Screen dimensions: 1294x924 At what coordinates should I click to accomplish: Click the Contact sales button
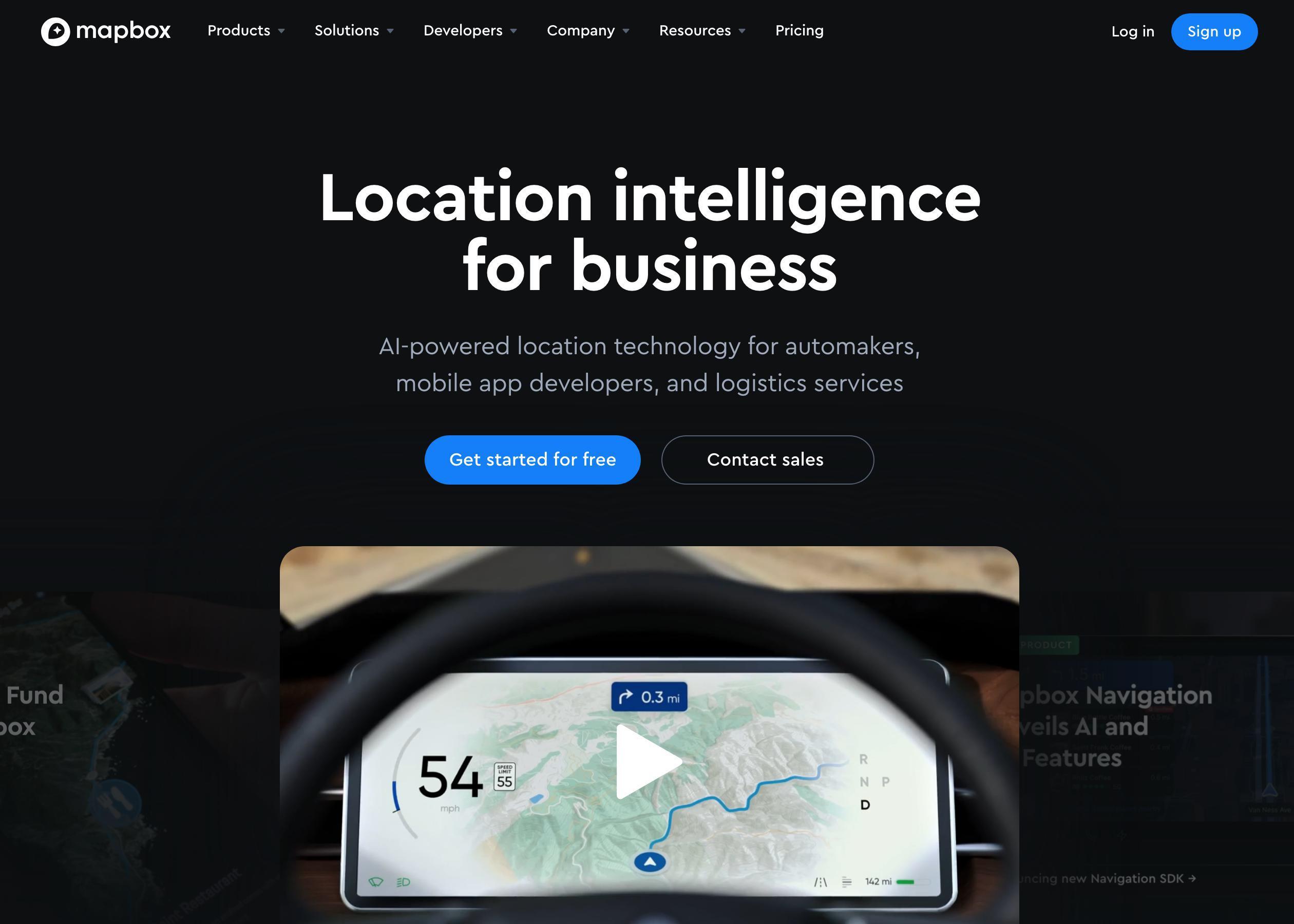click(x=766, y=459)
